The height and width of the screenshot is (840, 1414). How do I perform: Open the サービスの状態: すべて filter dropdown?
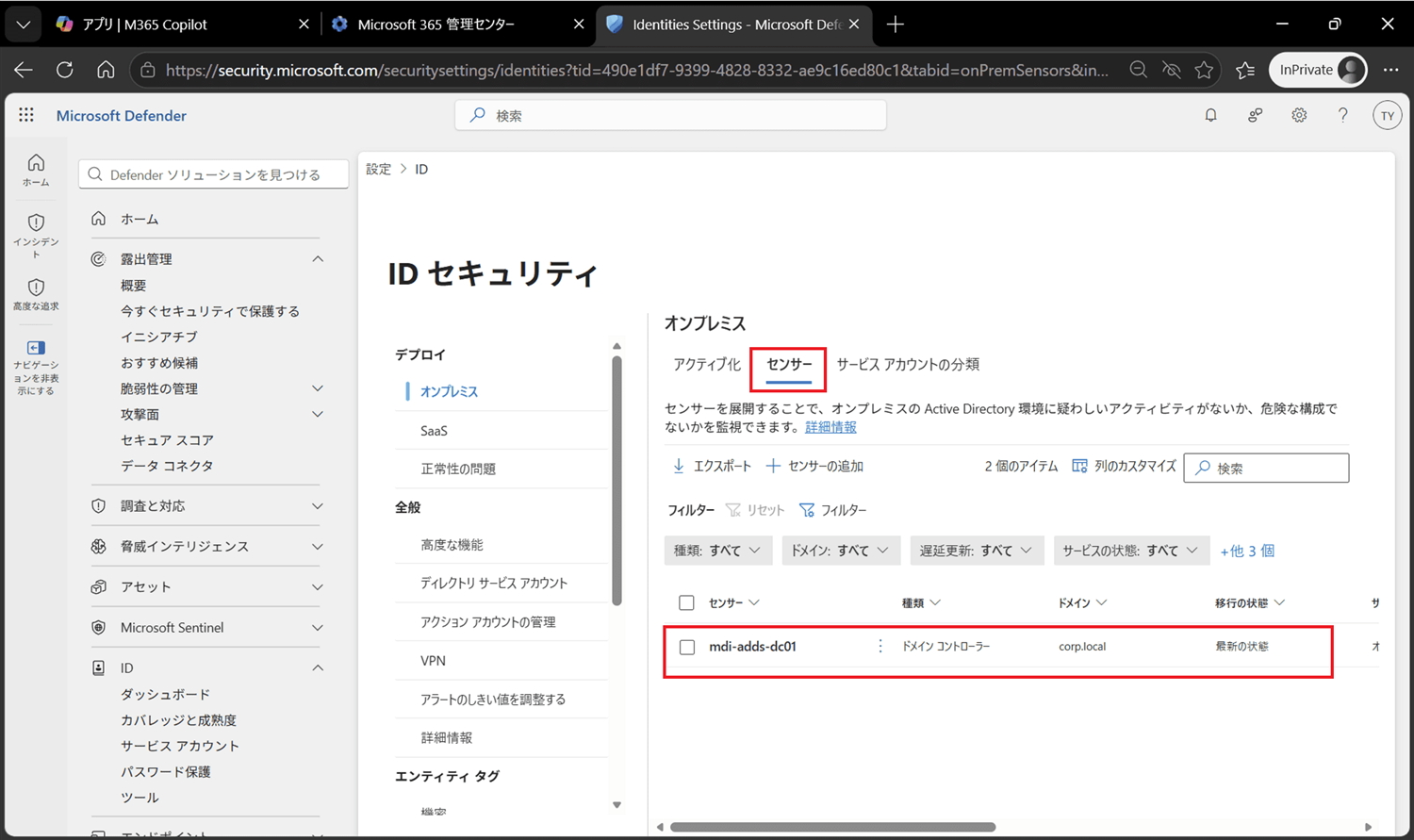(1131, 551)
